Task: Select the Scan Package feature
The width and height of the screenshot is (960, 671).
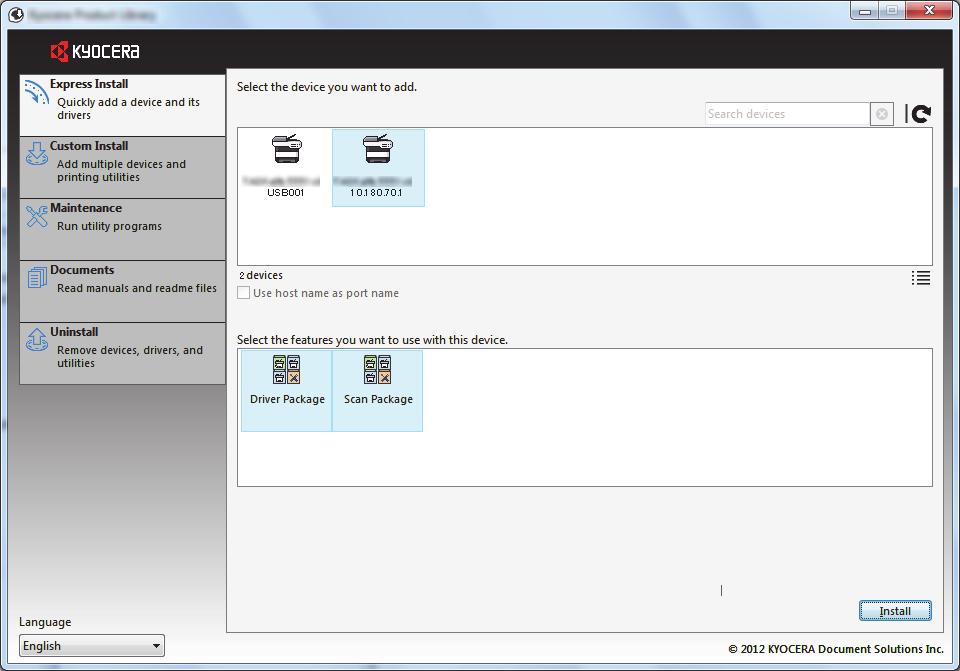Action: (x=377, y=391)
